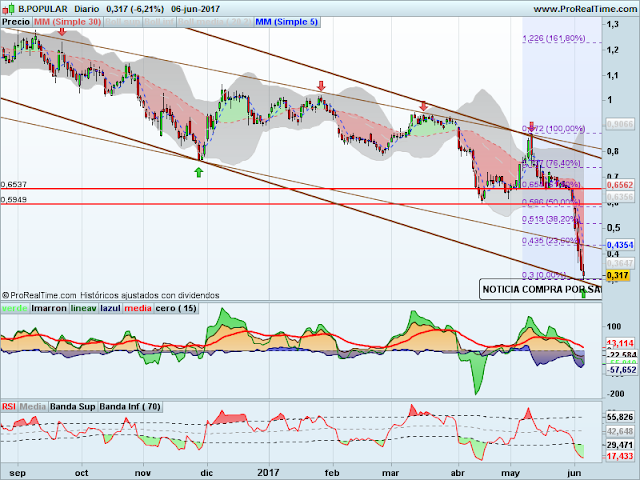This screenshot has width=640, height=480.
Task: Click the candlestick icon beside B.POPULAR
Action: [x=9, y=9]
